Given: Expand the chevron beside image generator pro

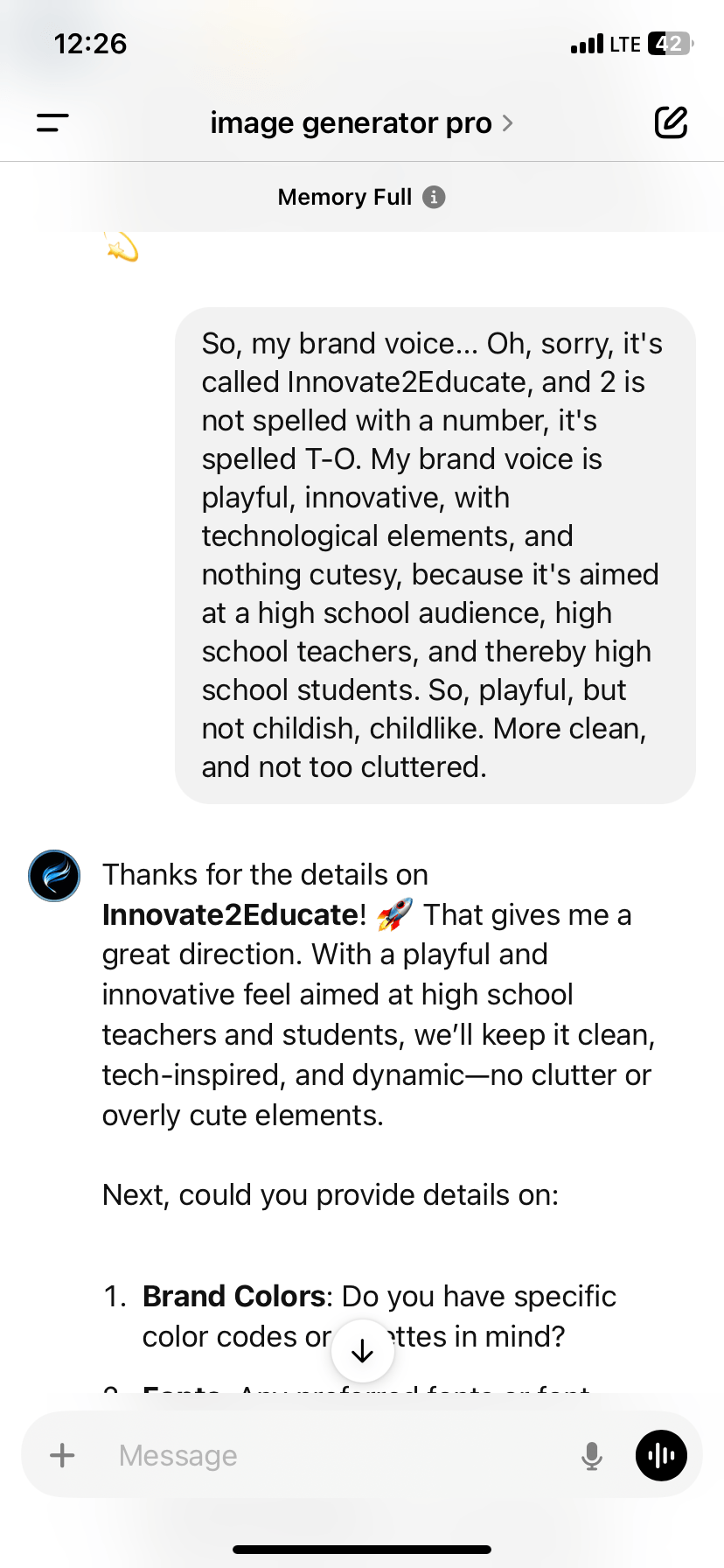Looking at the screenshot, I should click(508, 123).
